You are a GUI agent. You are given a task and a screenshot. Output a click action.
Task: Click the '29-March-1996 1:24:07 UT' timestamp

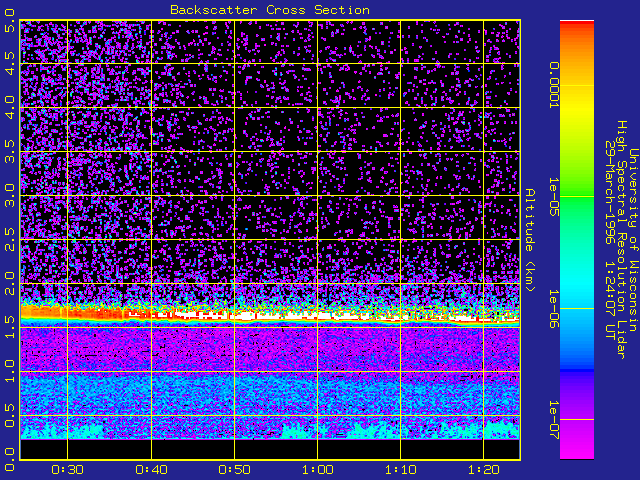coord(610,240)
